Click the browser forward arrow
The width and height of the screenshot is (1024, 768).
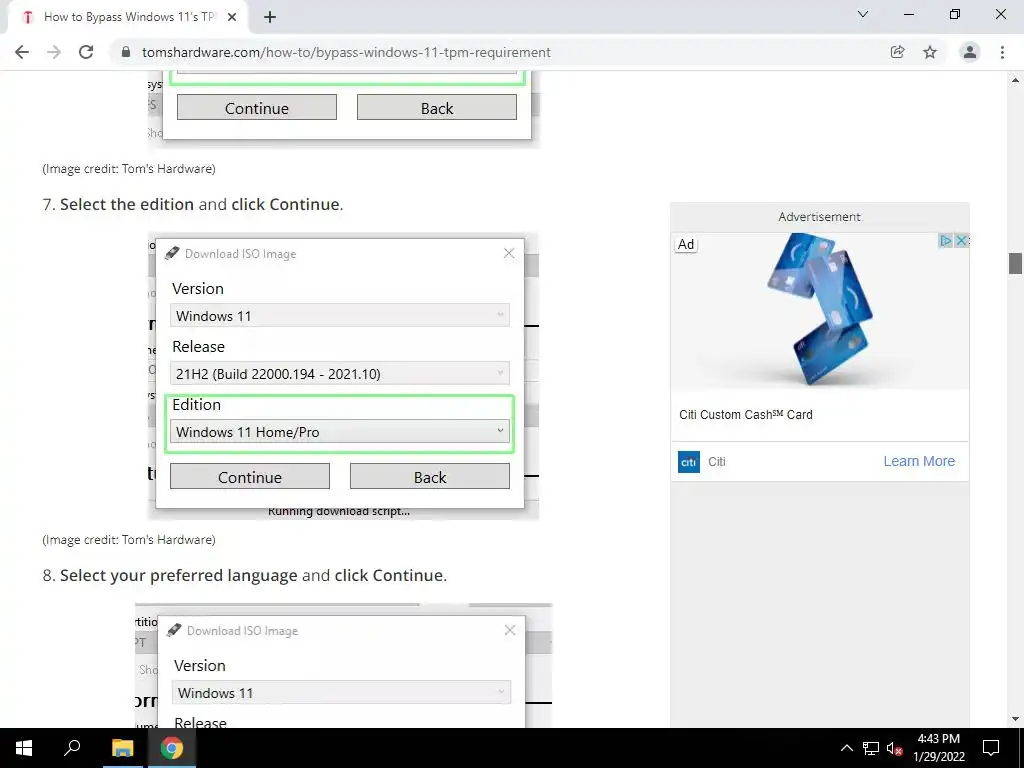coord(54,52)
